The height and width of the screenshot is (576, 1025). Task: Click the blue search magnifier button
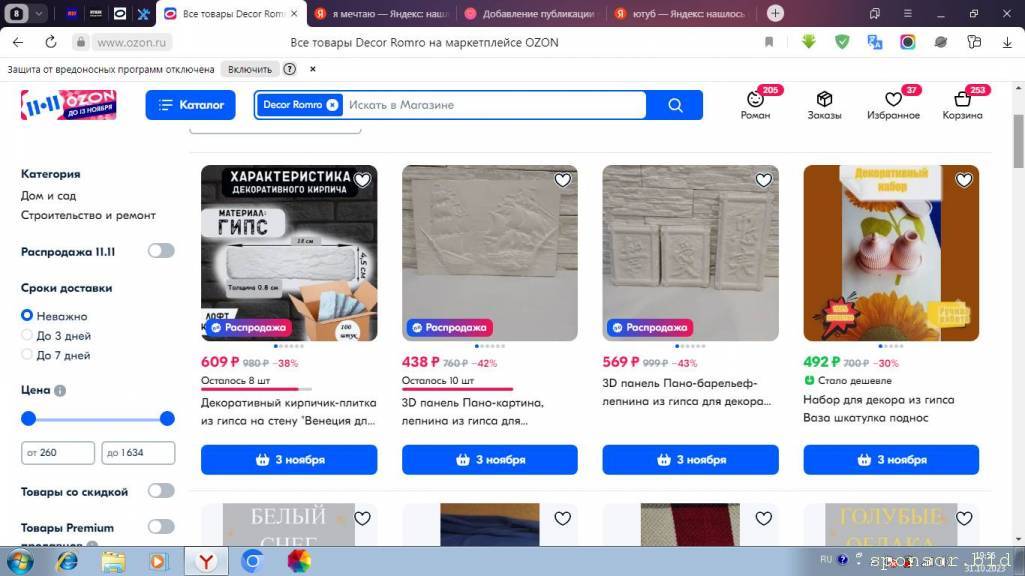[x=675, y=105]
